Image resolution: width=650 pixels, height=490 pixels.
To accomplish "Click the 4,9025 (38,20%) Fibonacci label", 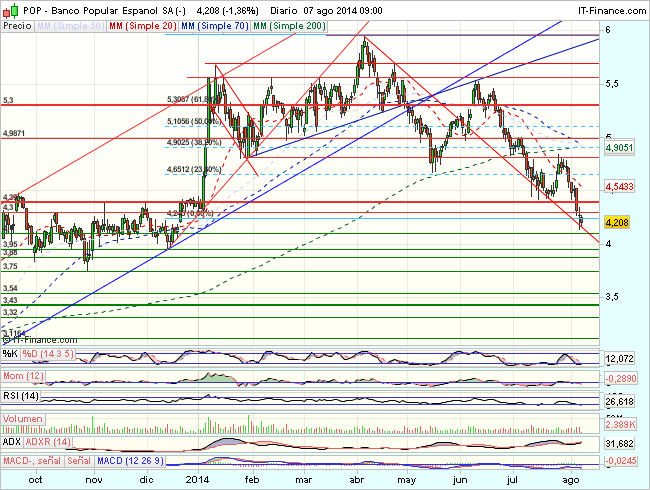I will pyautogui.click(x=194, y=143).
